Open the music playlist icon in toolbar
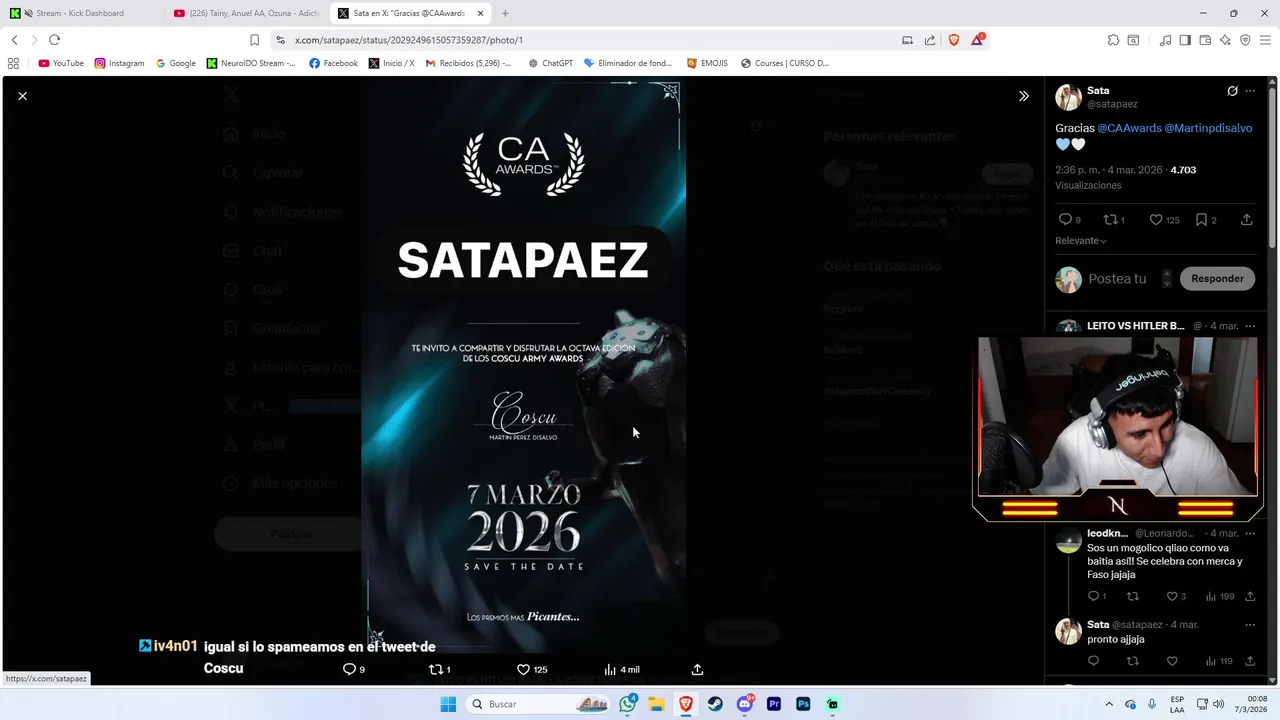This screenshot has height=720, width=1280. (x=1165, y=40)
